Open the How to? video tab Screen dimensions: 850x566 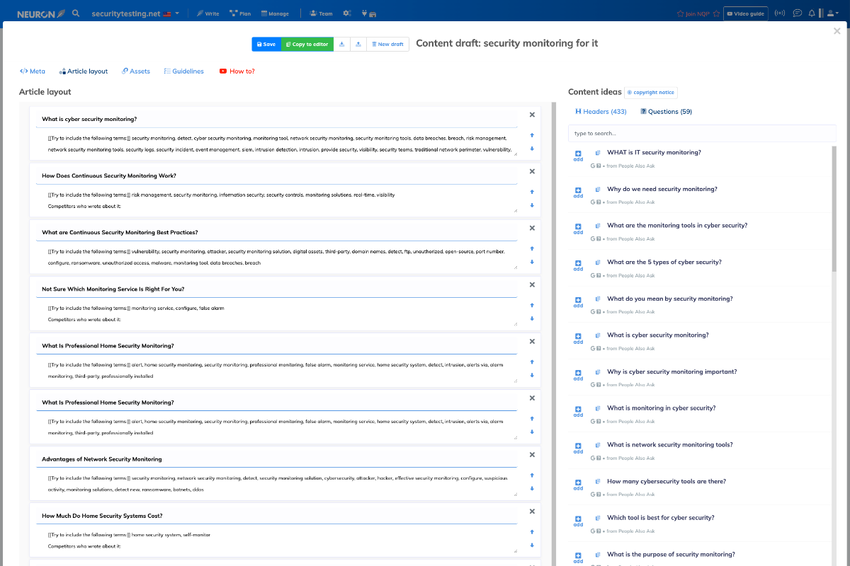tap(237, 71)
